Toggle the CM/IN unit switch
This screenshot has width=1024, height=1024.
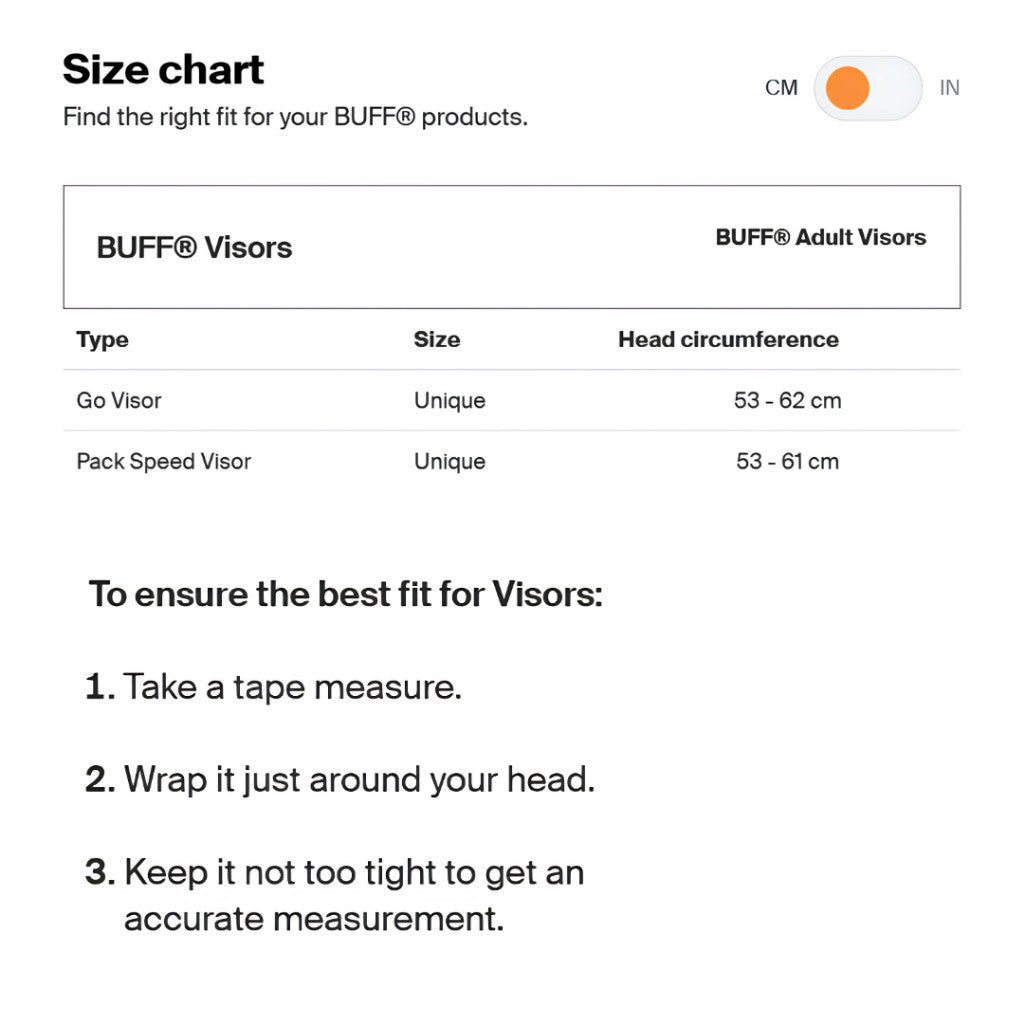pos(867,88)
